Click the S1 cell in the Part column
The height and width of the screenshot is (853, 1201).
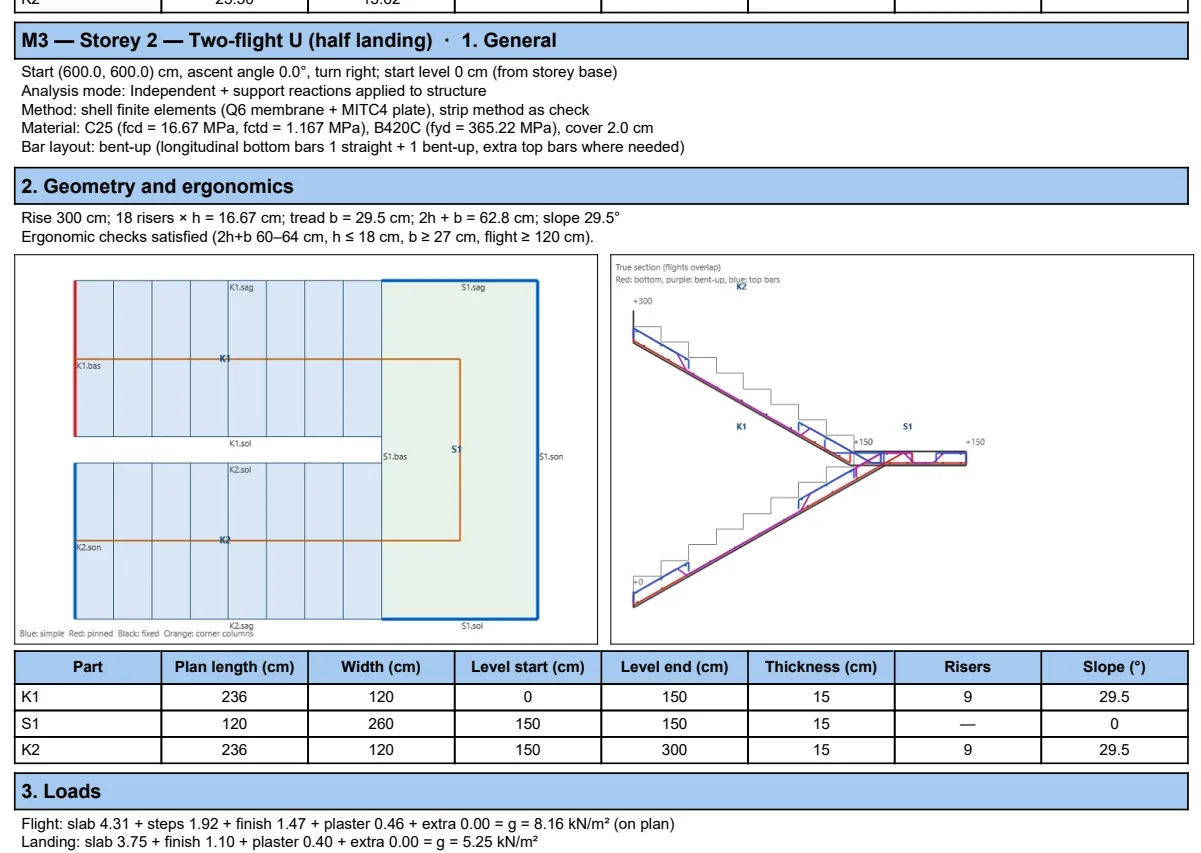(88, 723)
